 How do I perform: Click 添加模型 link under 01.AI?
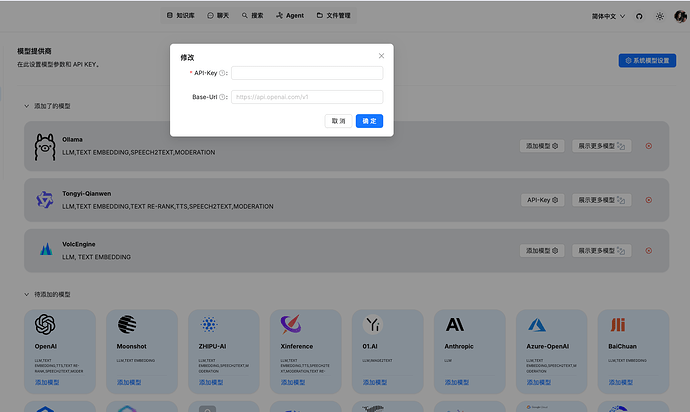[375, 382]
